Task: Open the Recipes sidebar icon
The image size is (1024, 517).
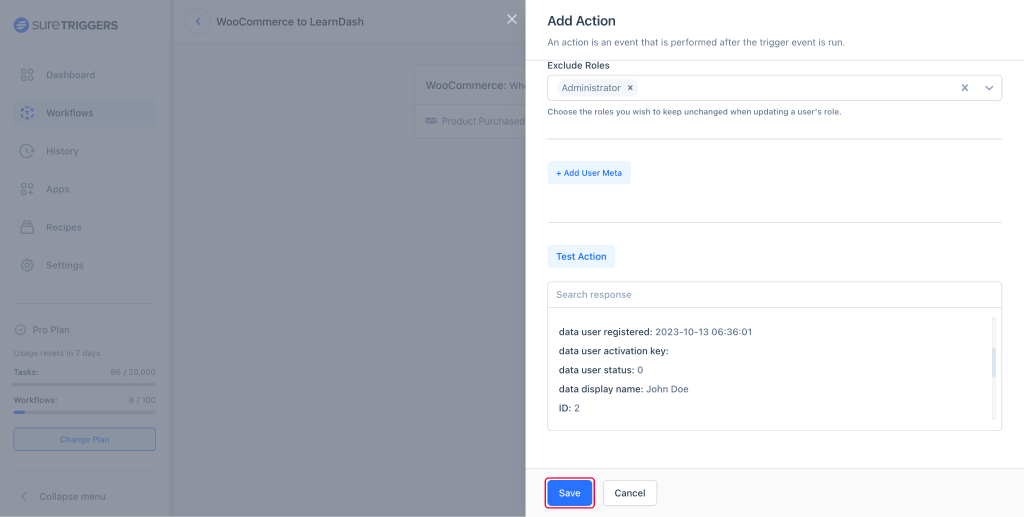Action: [27, 227]
